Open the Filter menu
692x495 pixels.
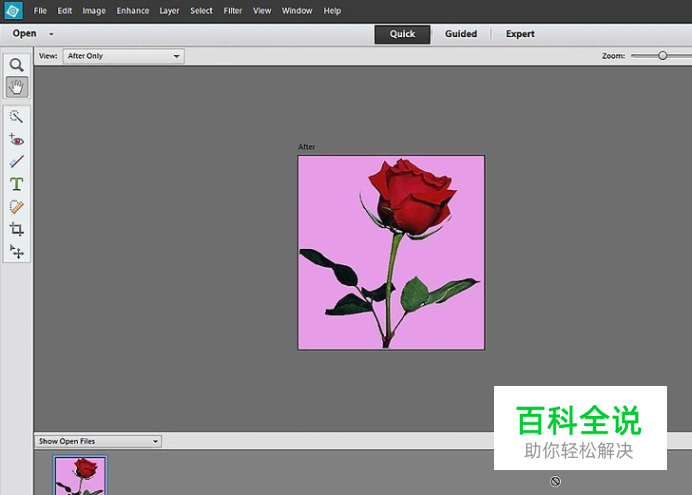point(233,11)
